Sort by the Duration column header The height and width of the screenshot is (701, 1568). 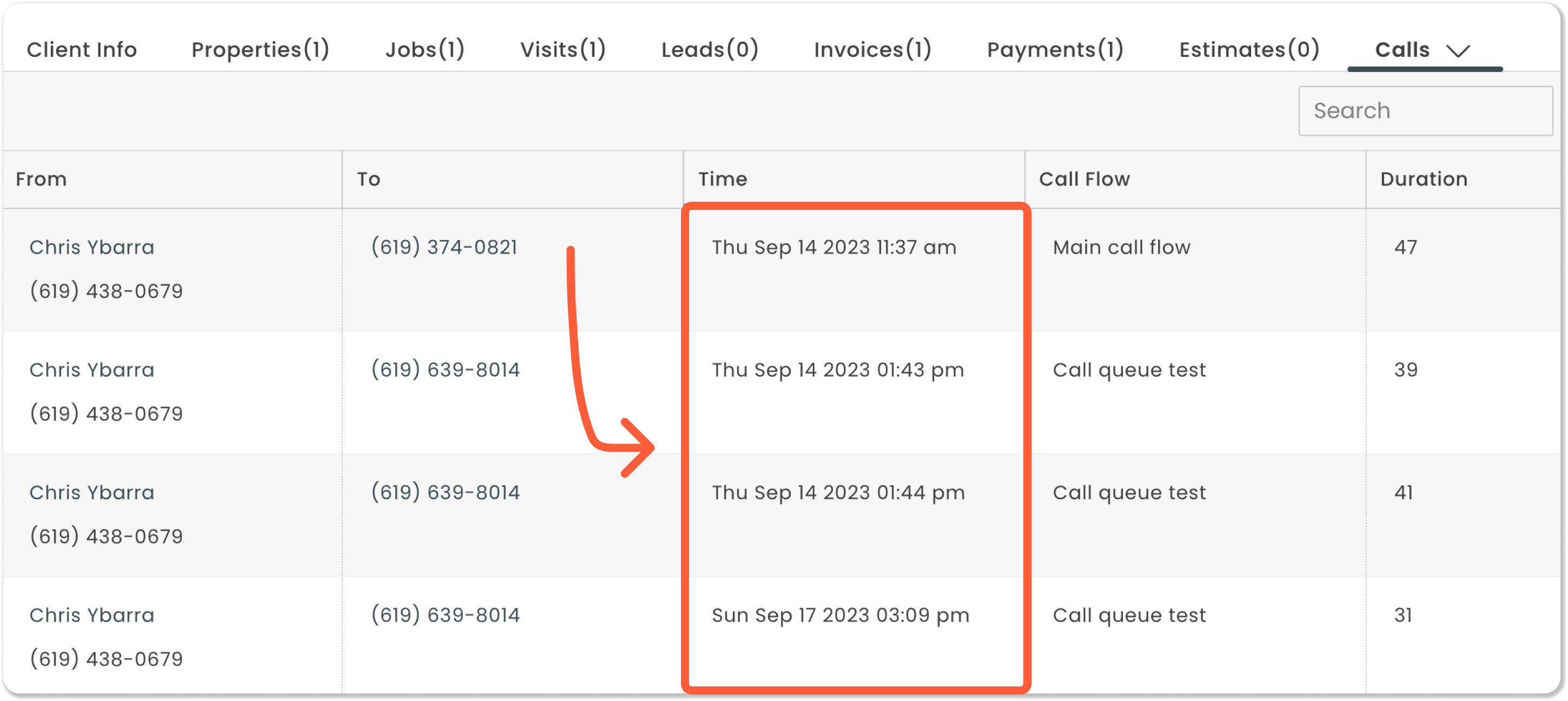[1423, 180]
